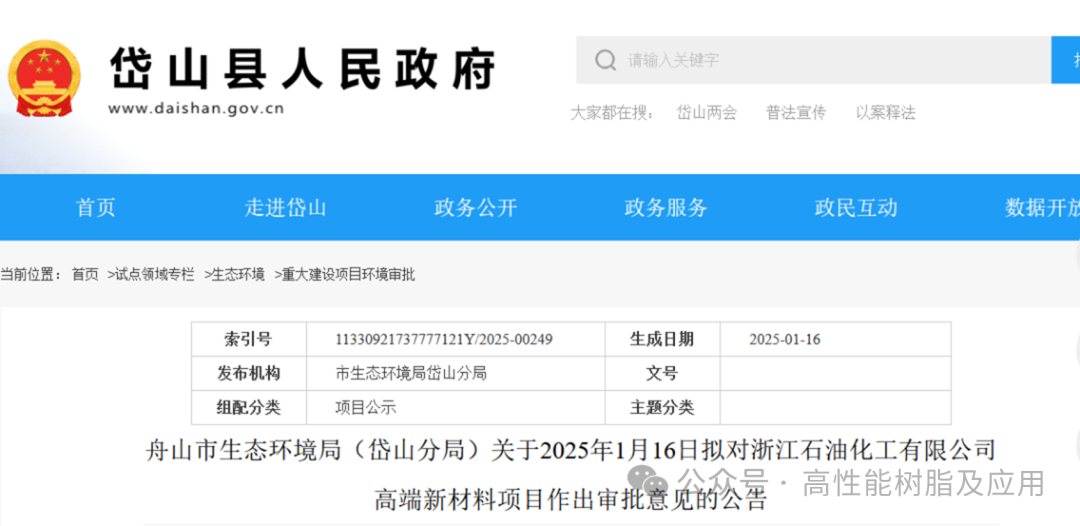Open the 政民互动 navigation item
The width and height of the screenshot is (1080, 526).
tap(856, 207)
